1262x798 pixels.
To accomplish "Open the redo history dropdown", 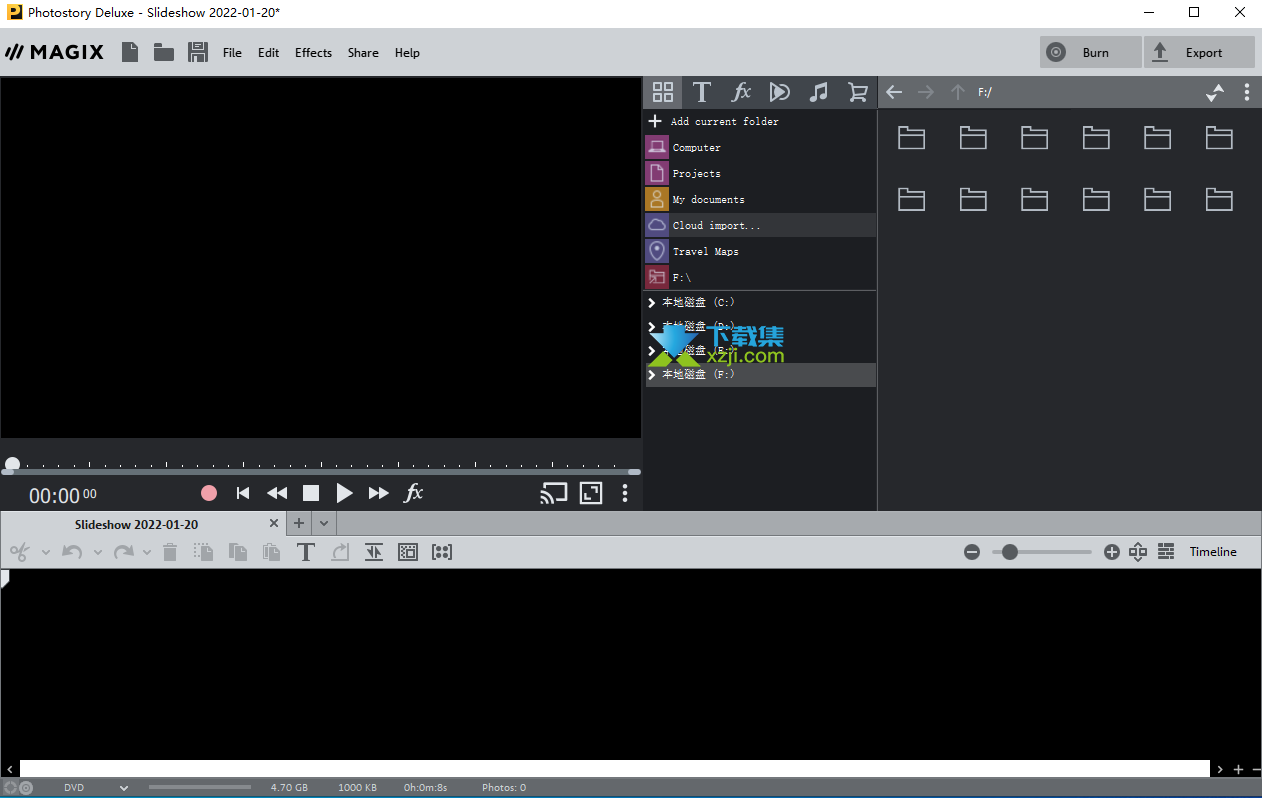I will tap(147, 552).
